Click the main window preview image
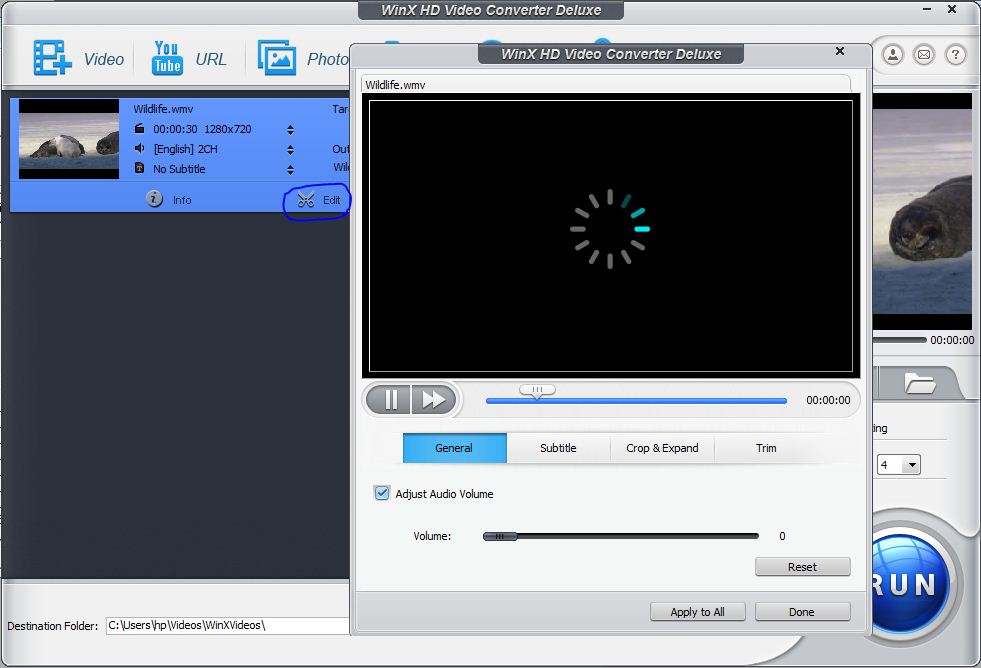This screenshot has width=981, height=668. pyautogui.click(x=922, y=211)
